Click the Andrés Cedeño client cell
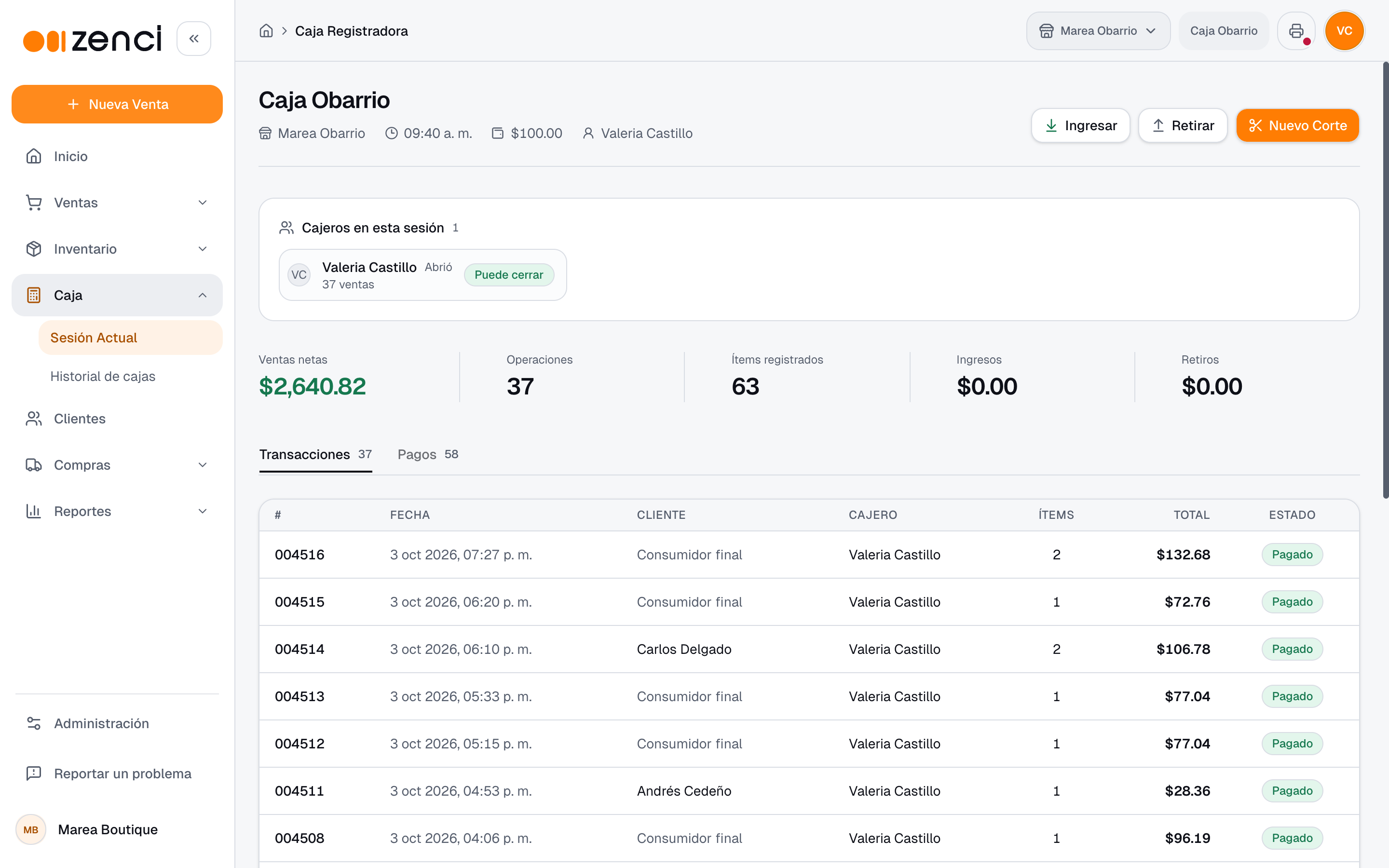 coord(684,791)
